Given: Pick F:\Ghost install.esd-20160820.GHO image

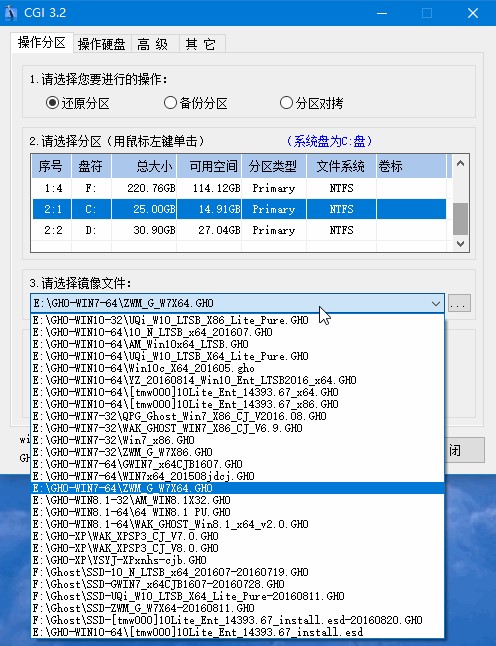Looking at the screenshot, I should coord(238,620).
